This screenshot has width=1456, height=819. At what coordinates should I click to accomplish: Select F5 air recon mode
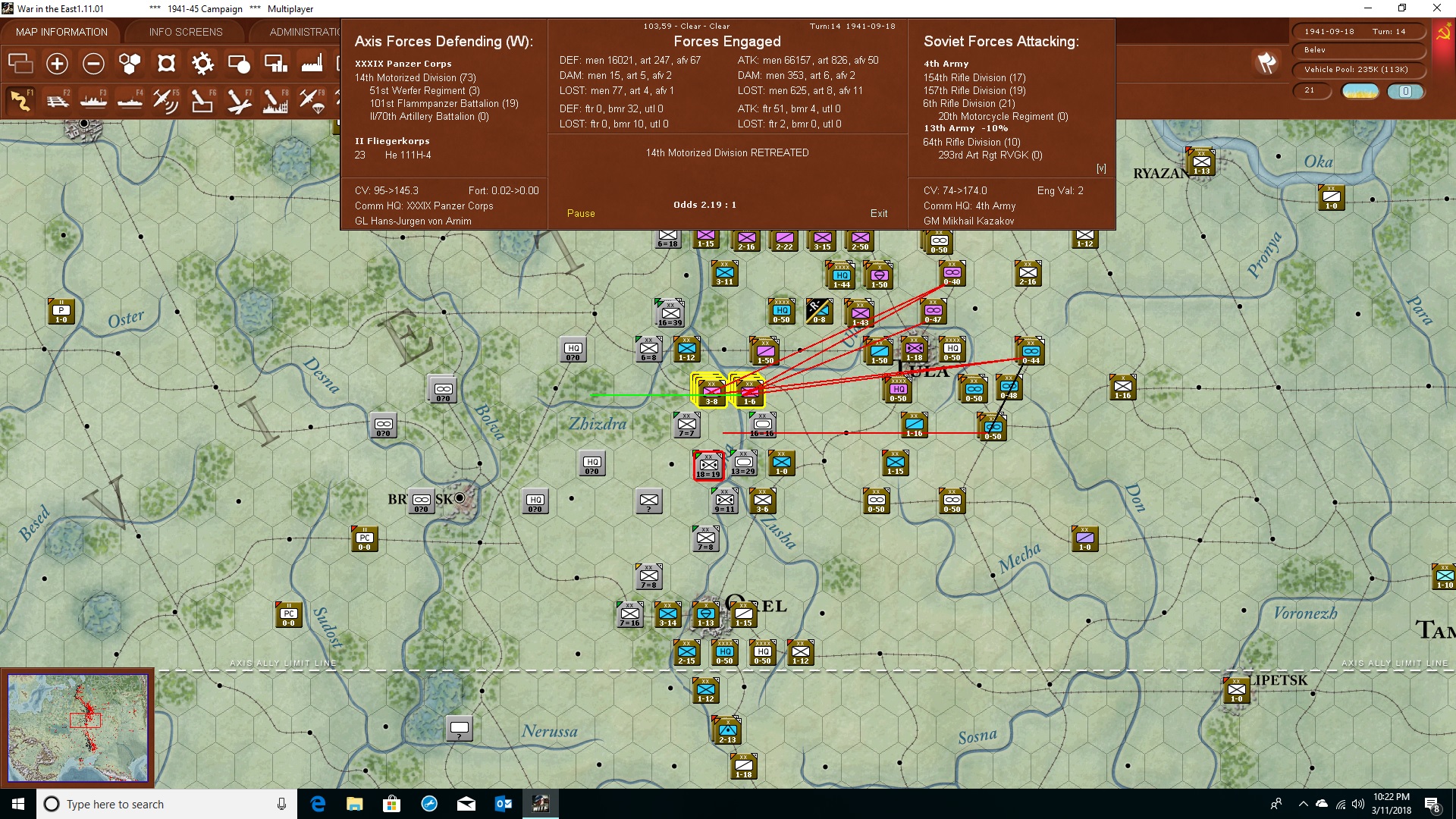(166, 100)
